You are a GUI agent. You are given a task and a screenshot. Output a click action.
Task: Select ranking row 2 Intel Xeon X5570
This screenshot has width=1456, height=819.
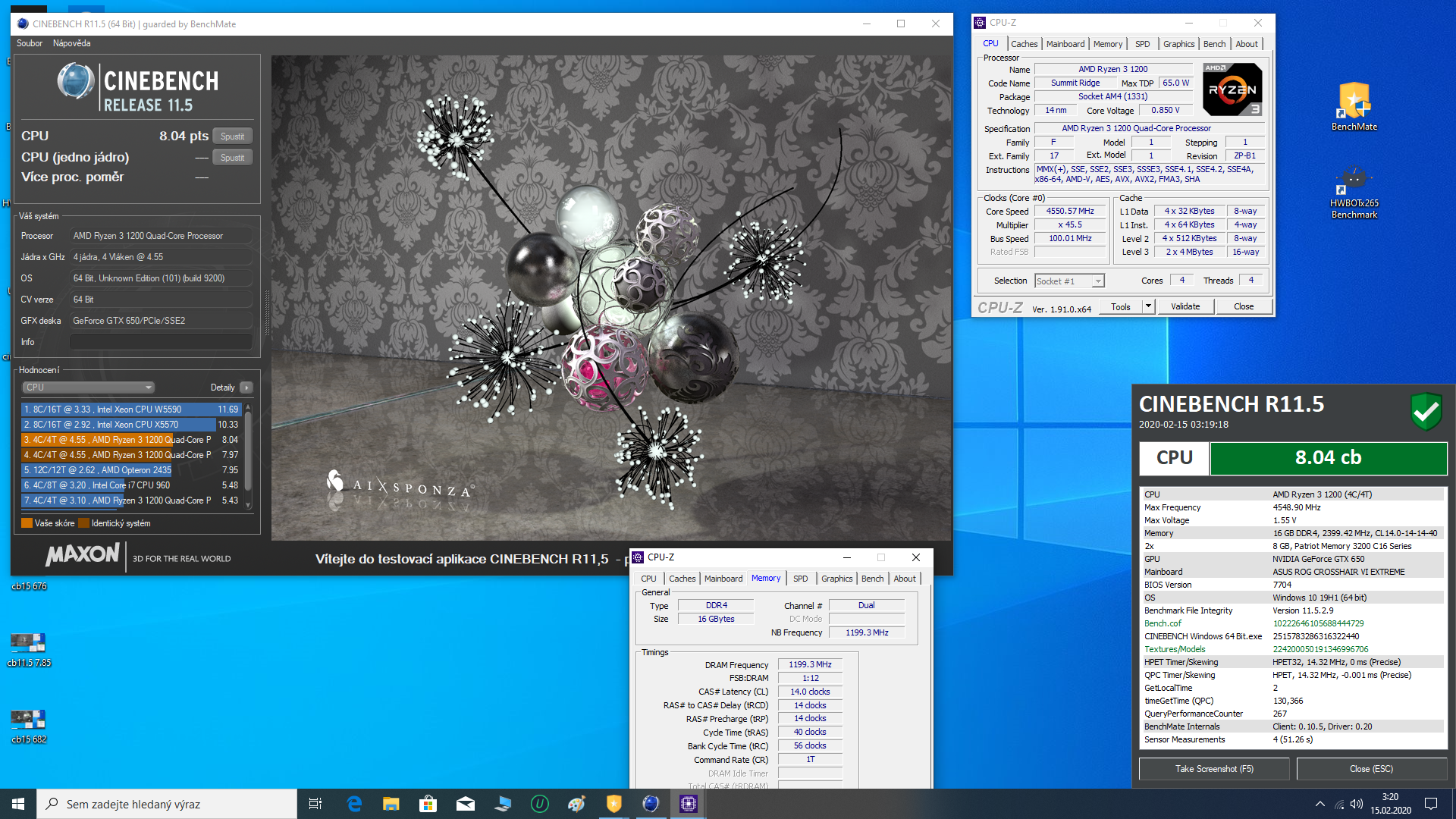131,425
